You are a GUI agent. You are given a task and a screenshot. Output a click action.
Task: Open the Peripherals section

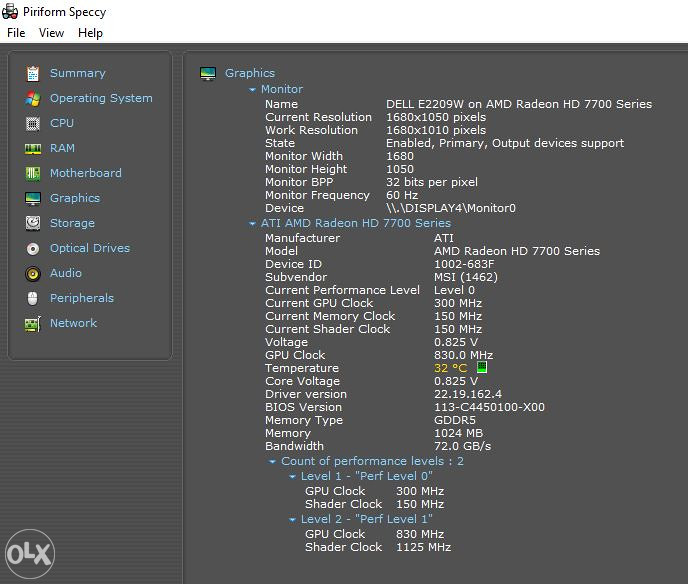click(x=82, y=298)
